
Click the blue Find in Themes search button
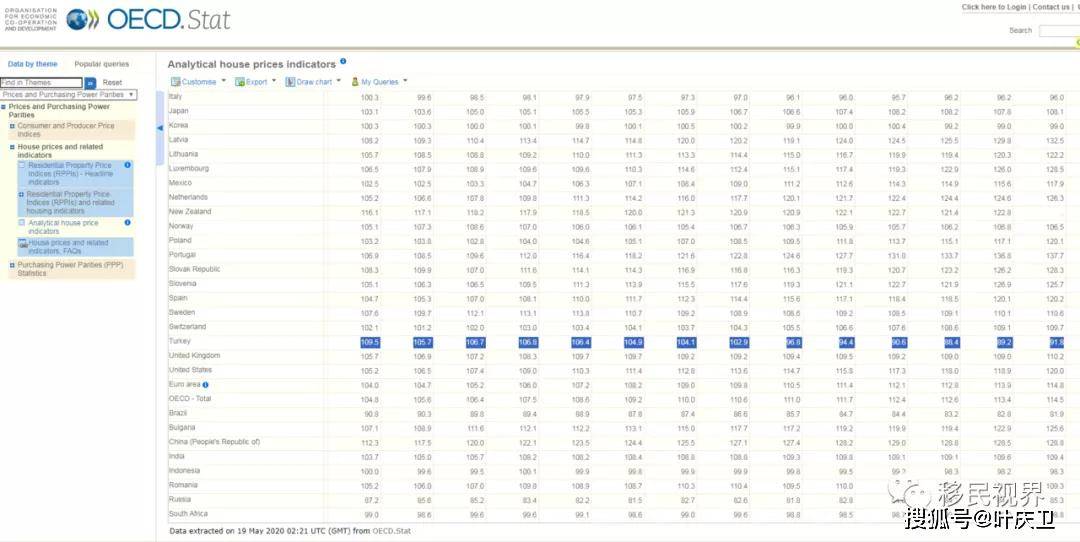tap(90, 83)
